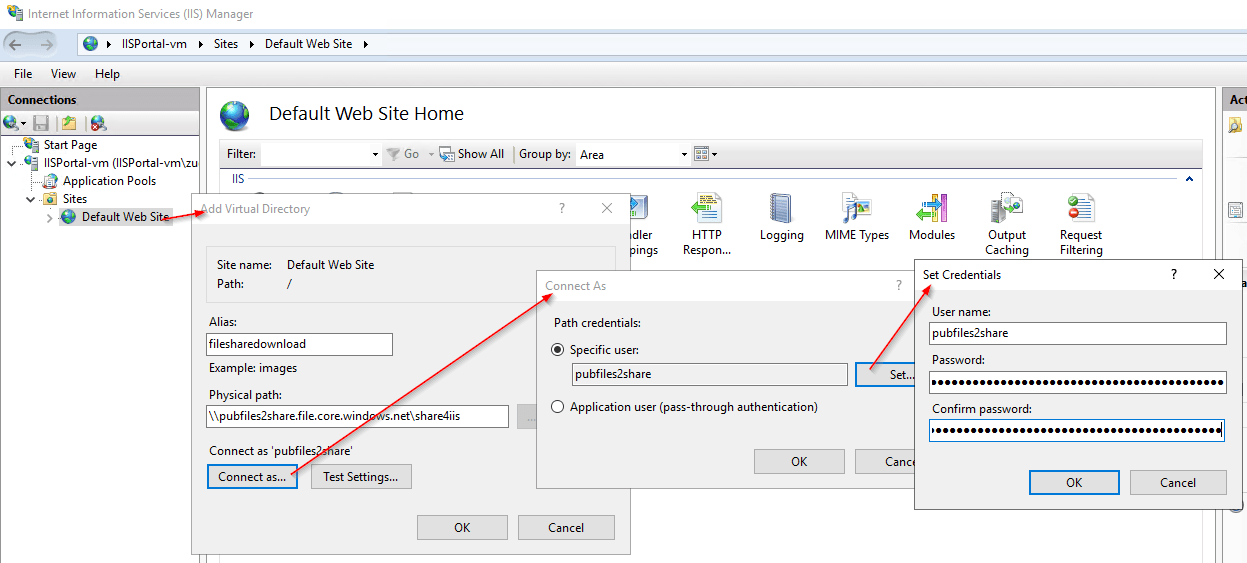1247x563 pixels.
Task: Click the address bar globe icon
Action: coord(91,44)
